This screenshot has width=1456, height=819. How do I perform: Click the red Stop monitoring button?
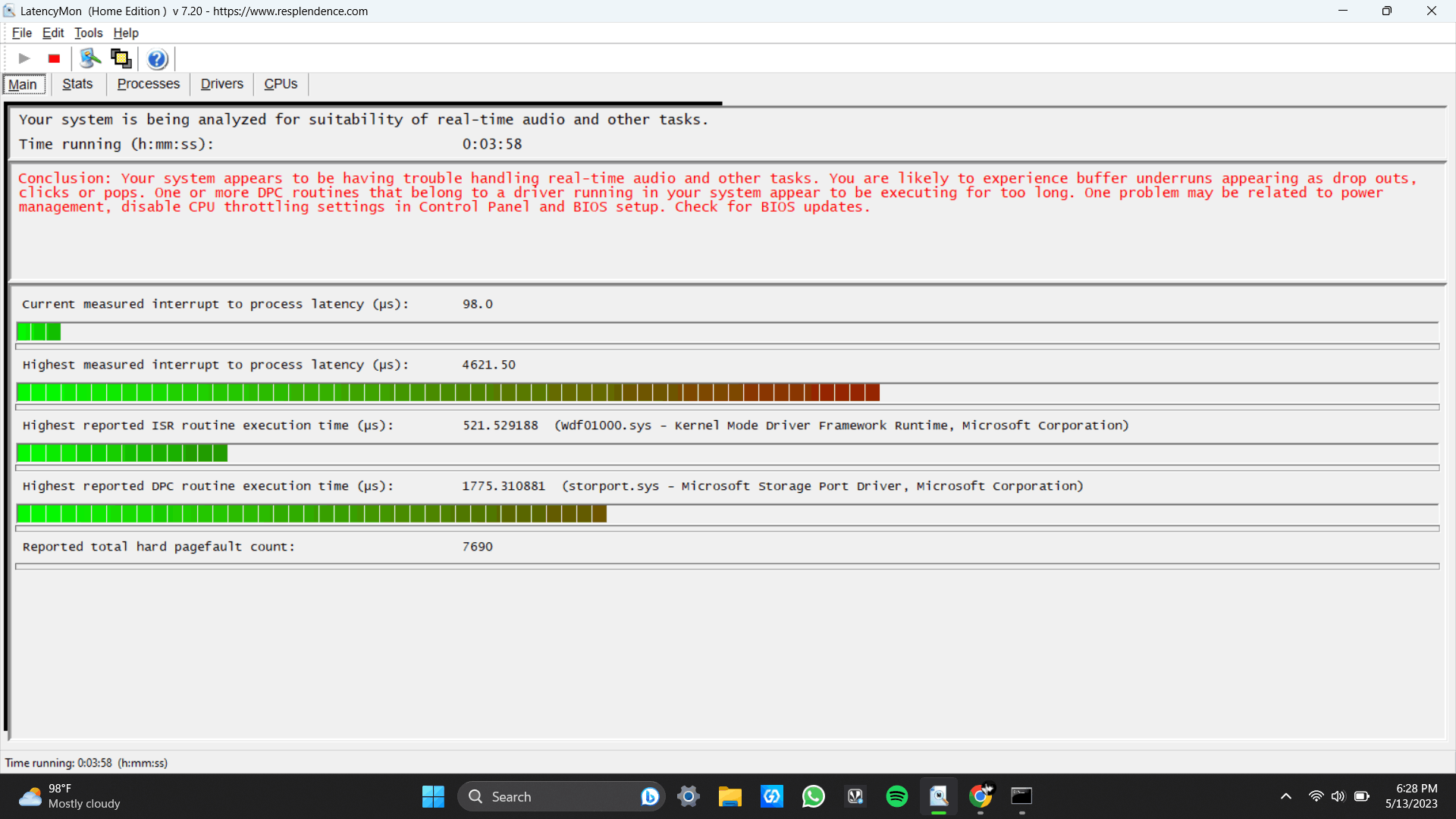[x=54, y=58]
